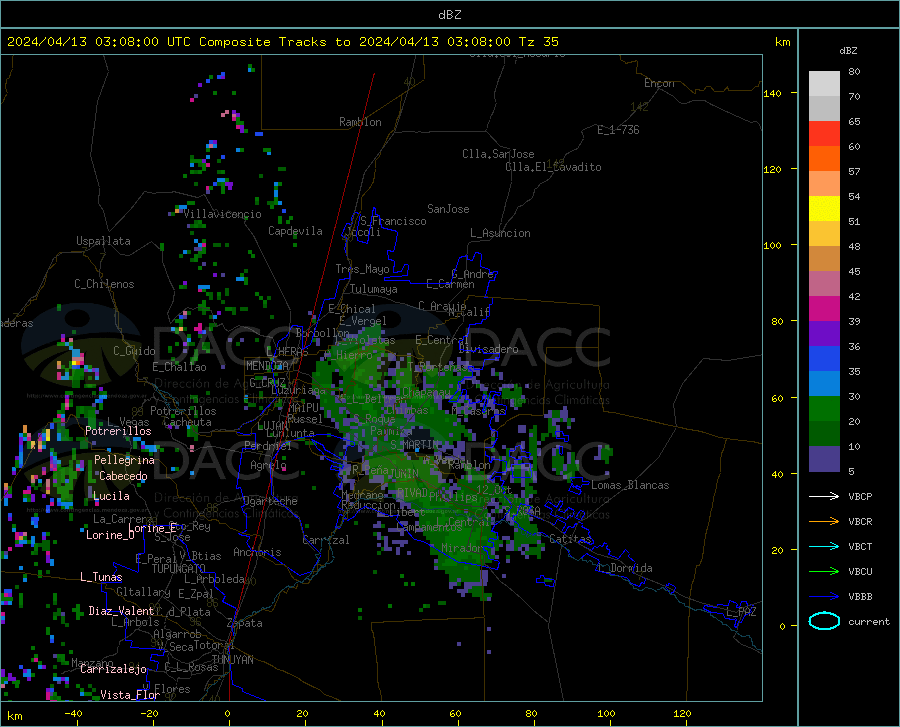
Task: Click the Diaz_Valent place label
Action: tap(121, 611)
